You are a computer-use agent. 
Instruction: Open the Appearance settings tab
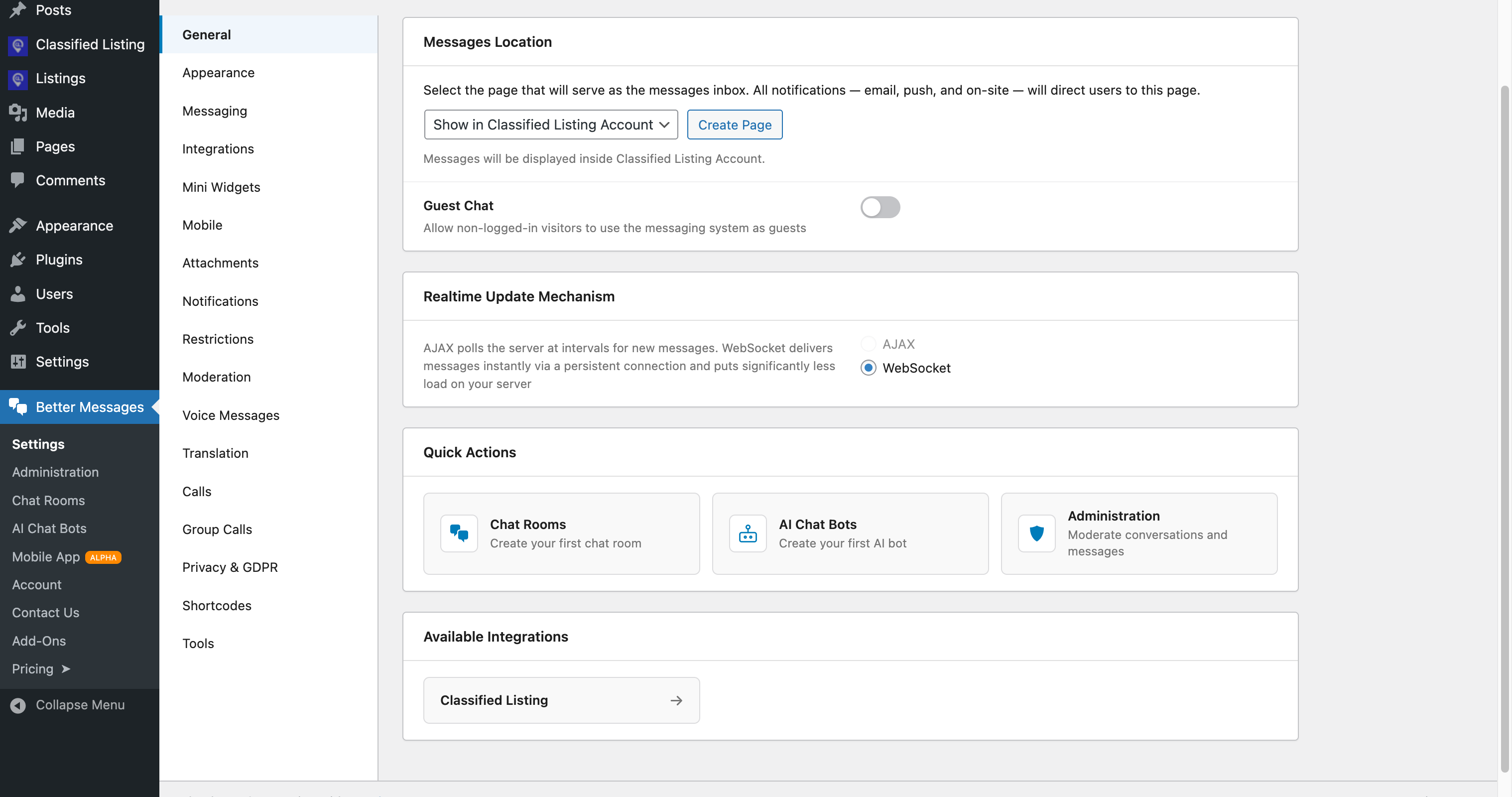[269, 73]
